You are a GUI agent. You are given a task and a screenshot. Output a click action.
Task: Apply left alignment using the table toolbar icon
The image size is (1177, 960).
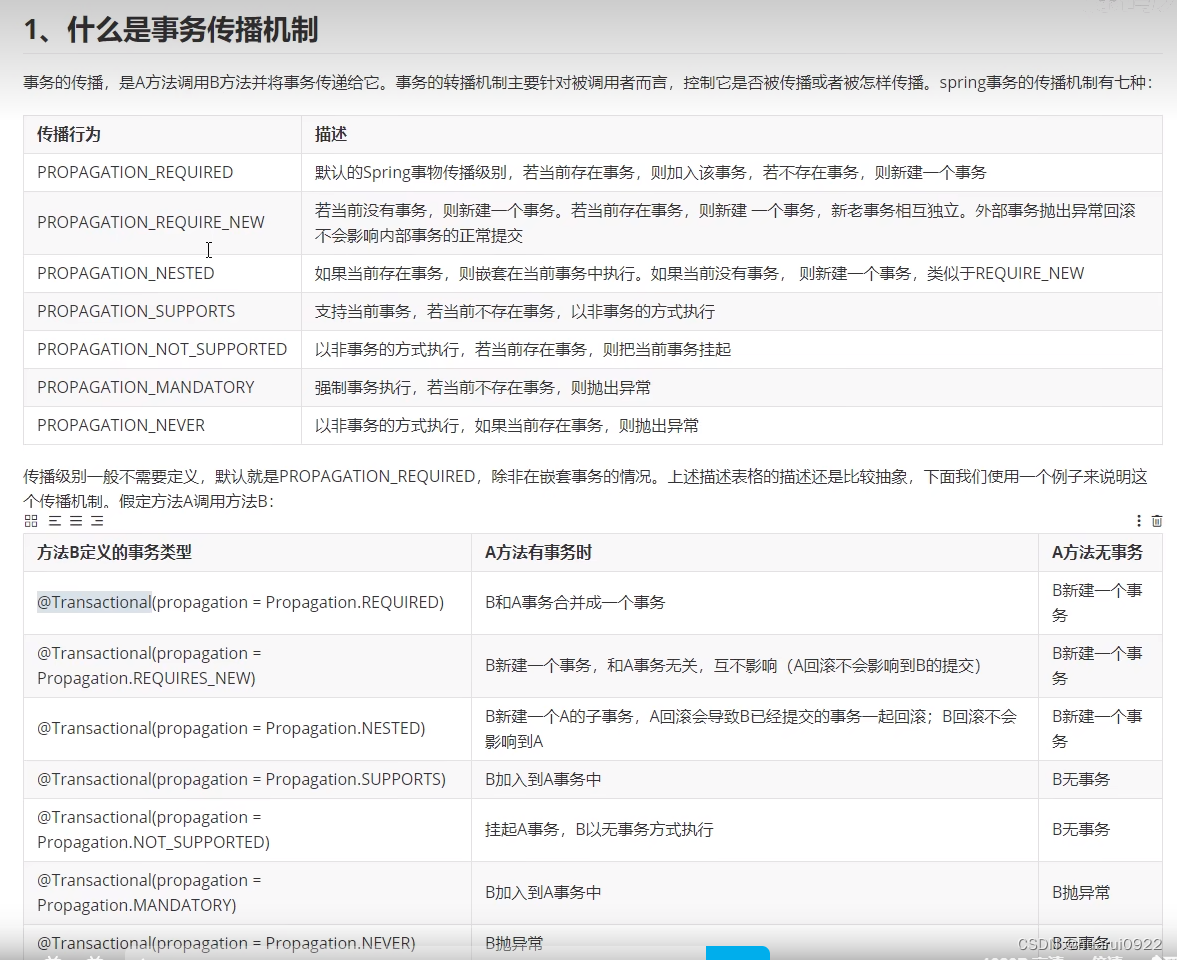coord(55,520)
